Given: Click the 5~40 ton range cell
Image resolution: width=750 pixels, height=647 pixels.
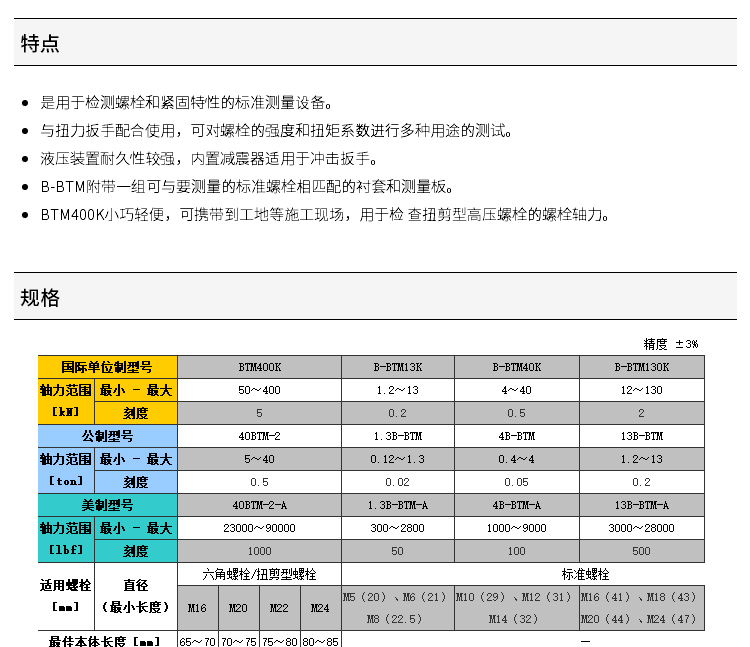Looking at the screenshot, I should (259, 459).
